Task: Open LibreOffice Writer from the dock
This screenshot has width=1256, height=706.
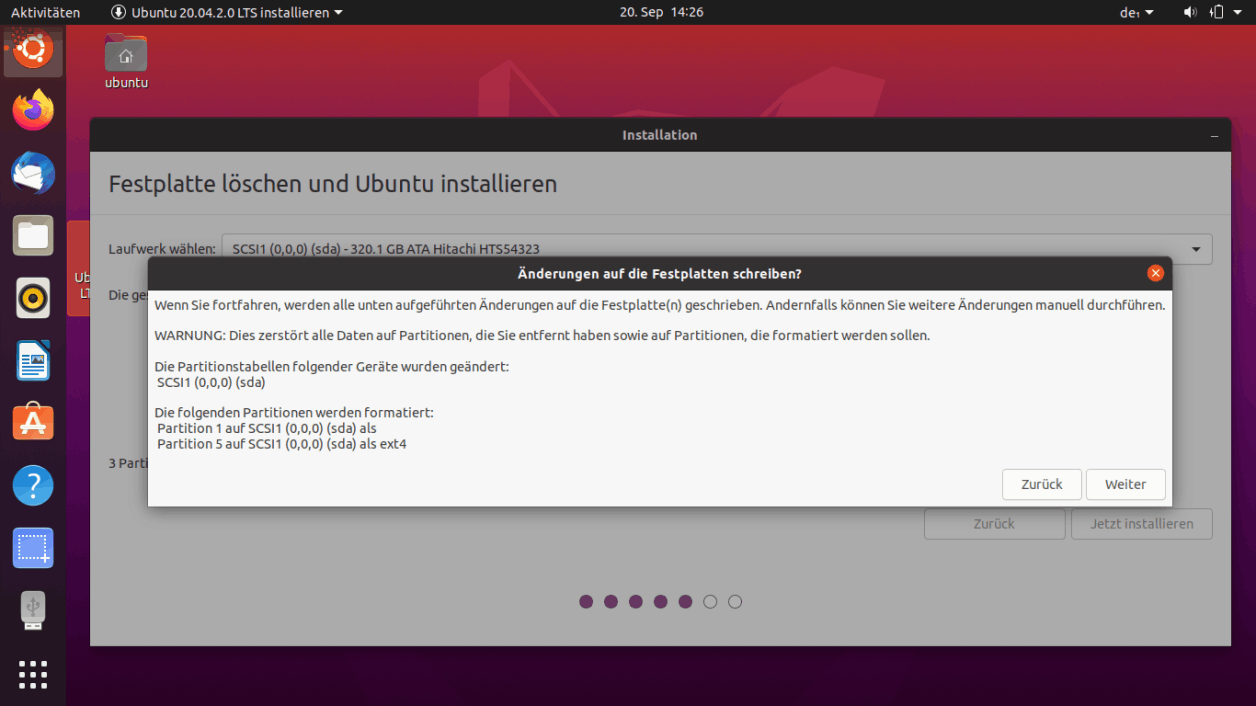Action: tap(33, 361)
